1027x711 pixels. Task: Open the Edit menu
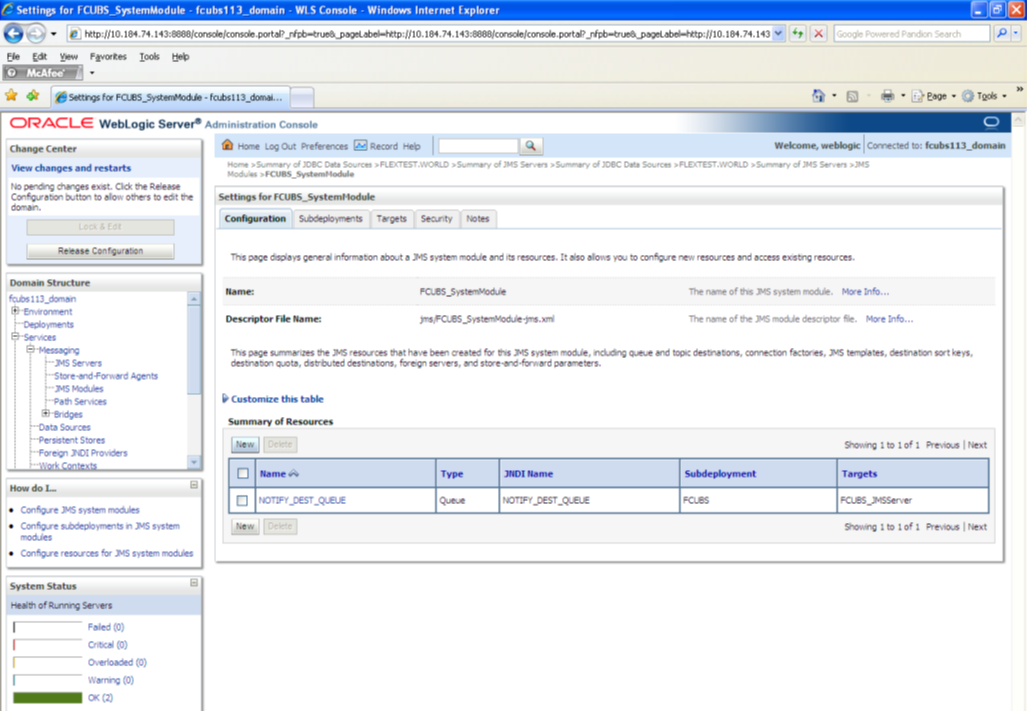39,56
